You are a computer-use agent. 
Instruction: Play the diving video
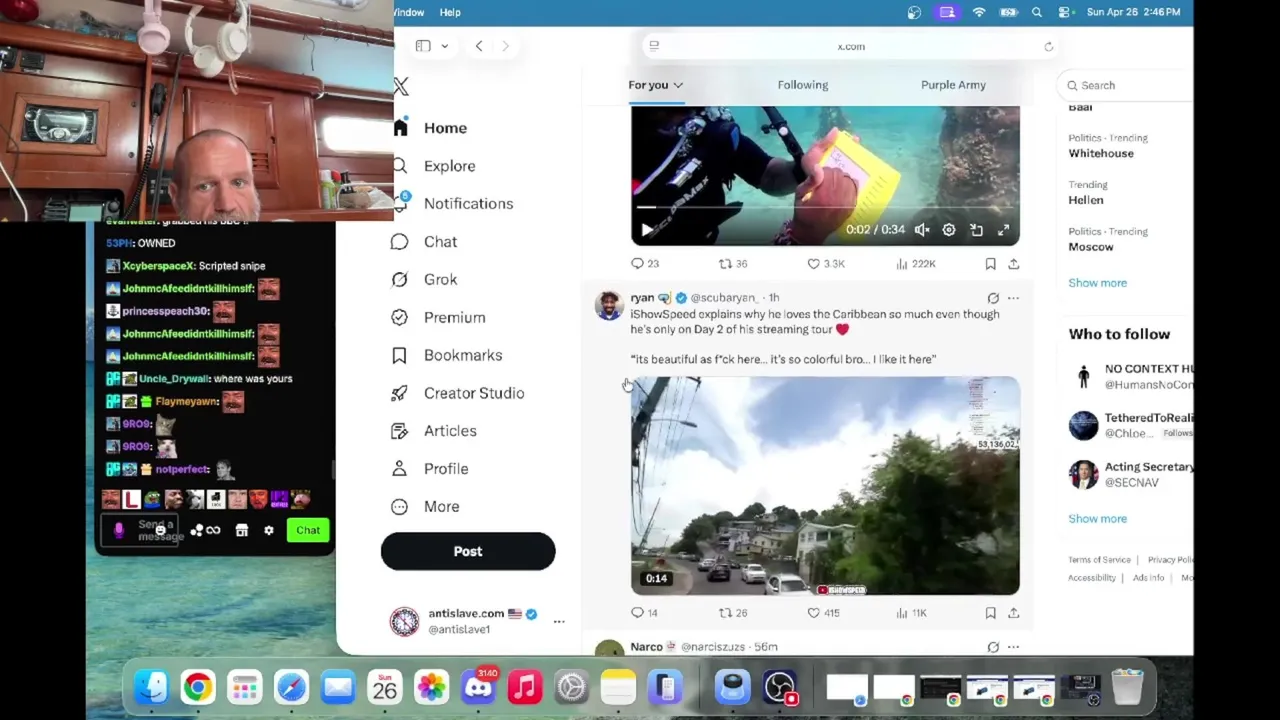coord(647,230)
